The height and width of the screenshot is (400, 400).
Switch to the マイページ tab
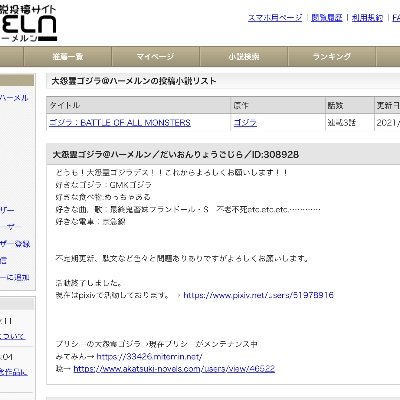click(156, 57)
